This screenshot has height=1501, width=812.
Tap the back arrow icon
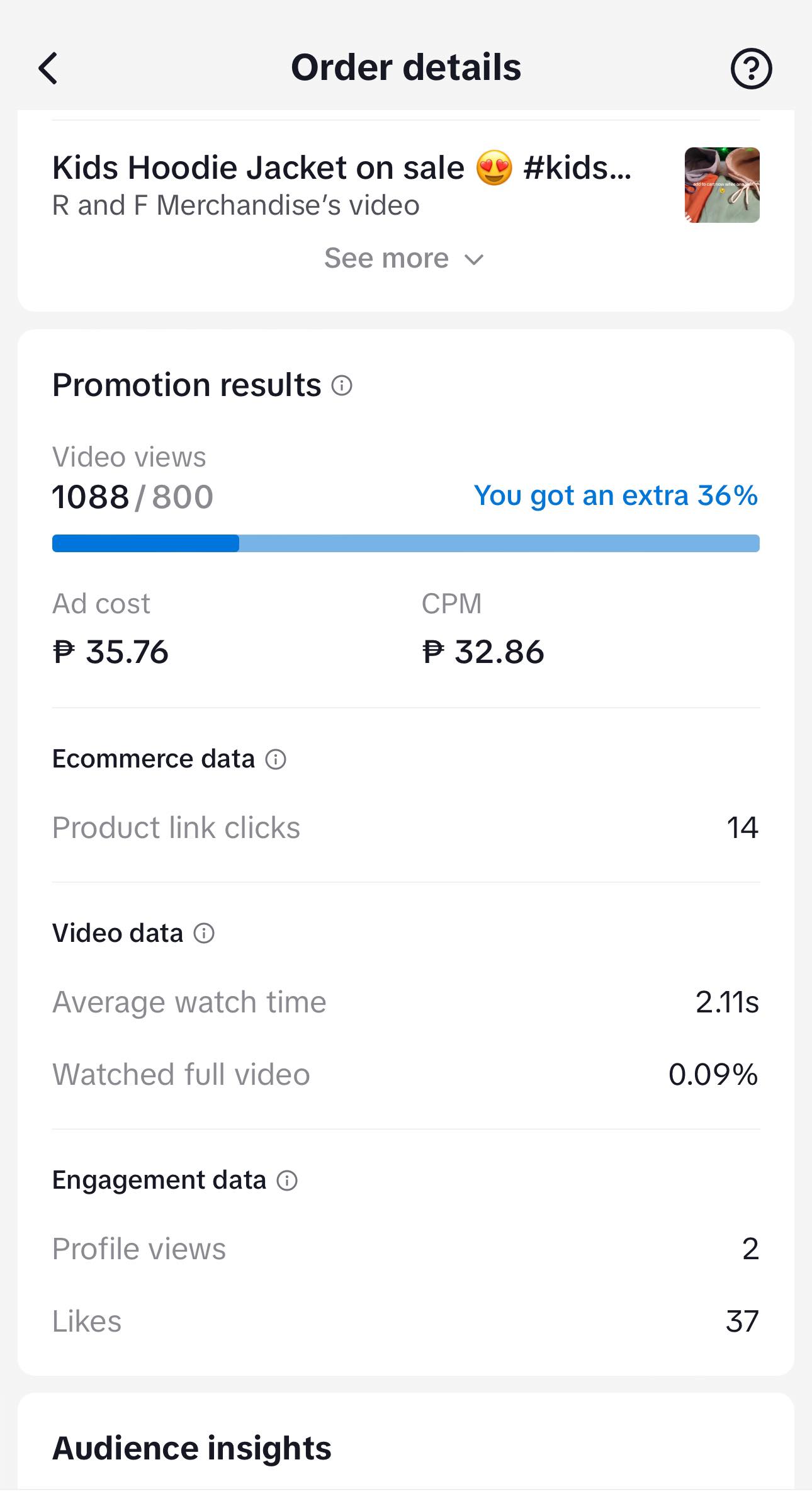coord(48,68)
